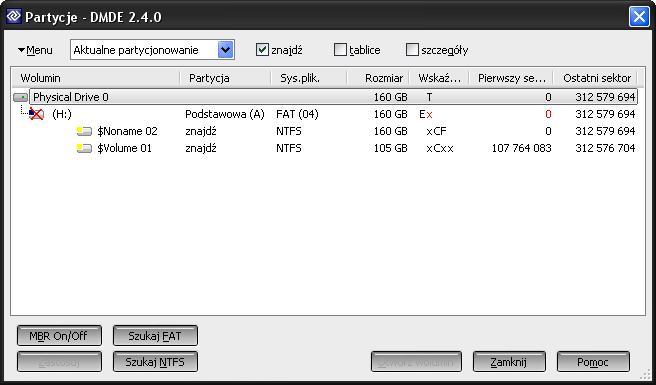
Task: Click the DMDE app icon in title bar
Action: 14,16
